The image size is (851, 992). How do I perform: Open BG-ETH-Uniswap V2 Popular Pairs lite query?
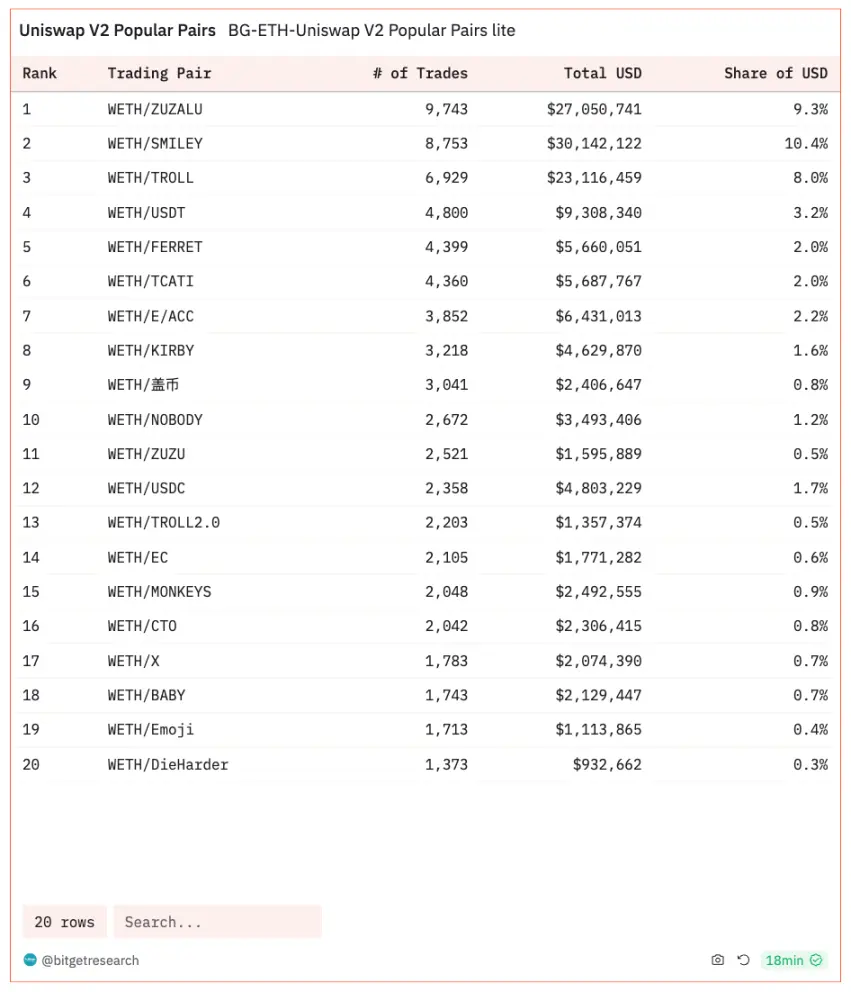click(x=371, y=31)
